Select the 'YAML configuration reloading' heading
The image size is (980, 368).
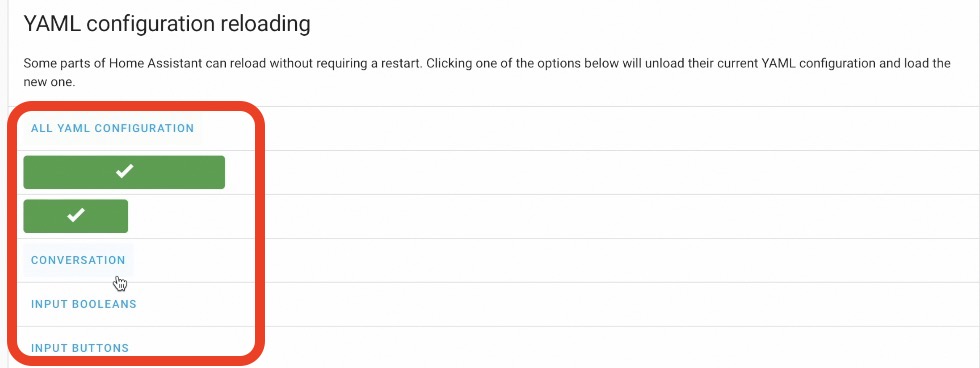pyautogui.click(x=167, y=24)
